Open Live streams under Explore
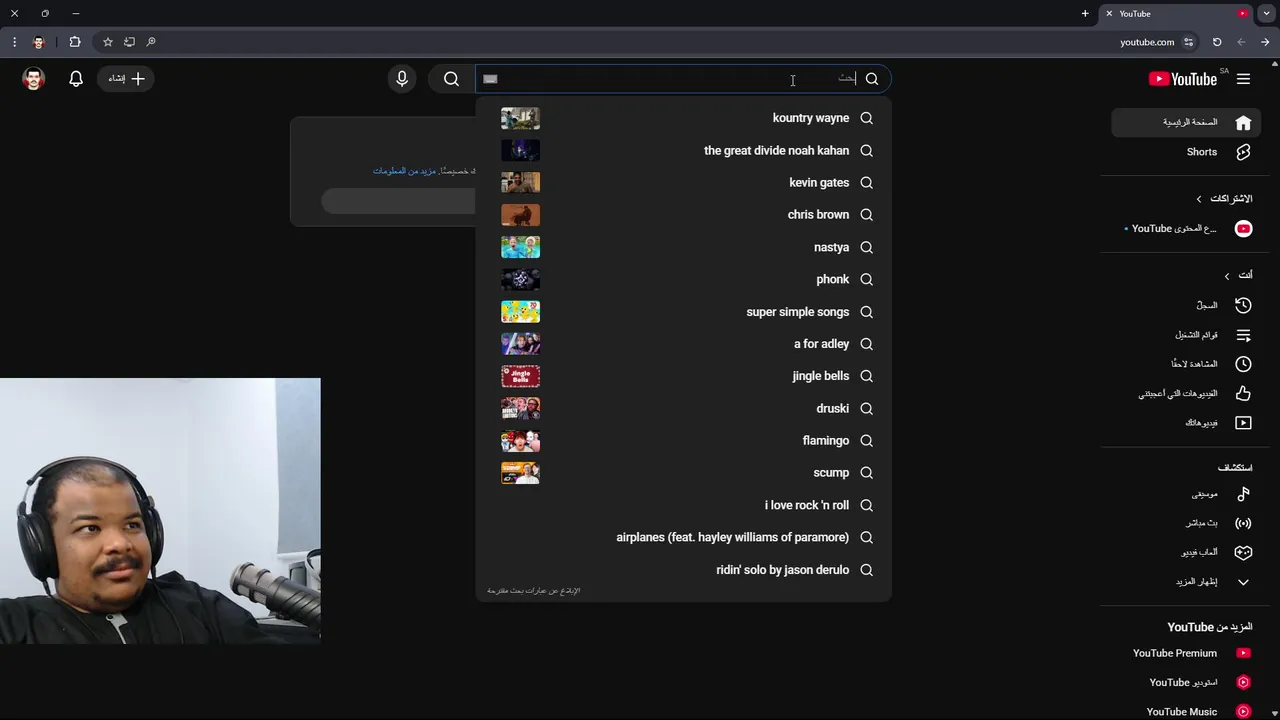 tap(1186, 523)
